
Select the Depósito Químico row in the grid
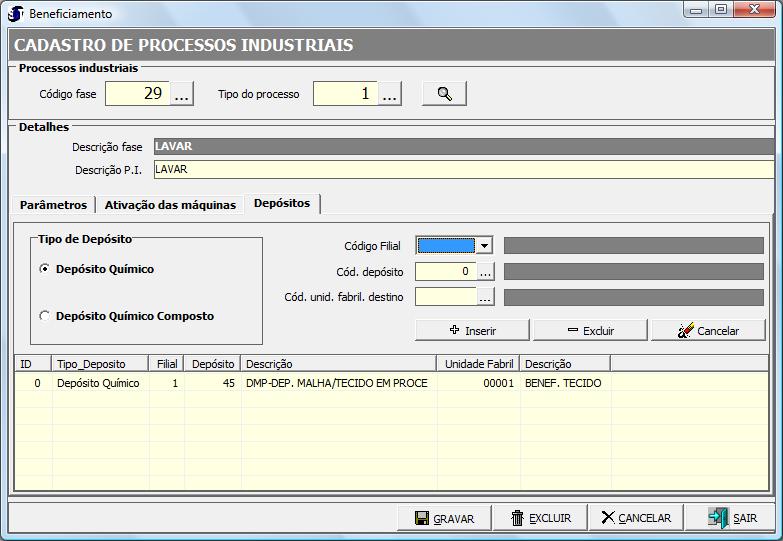[x=98, y=383]
